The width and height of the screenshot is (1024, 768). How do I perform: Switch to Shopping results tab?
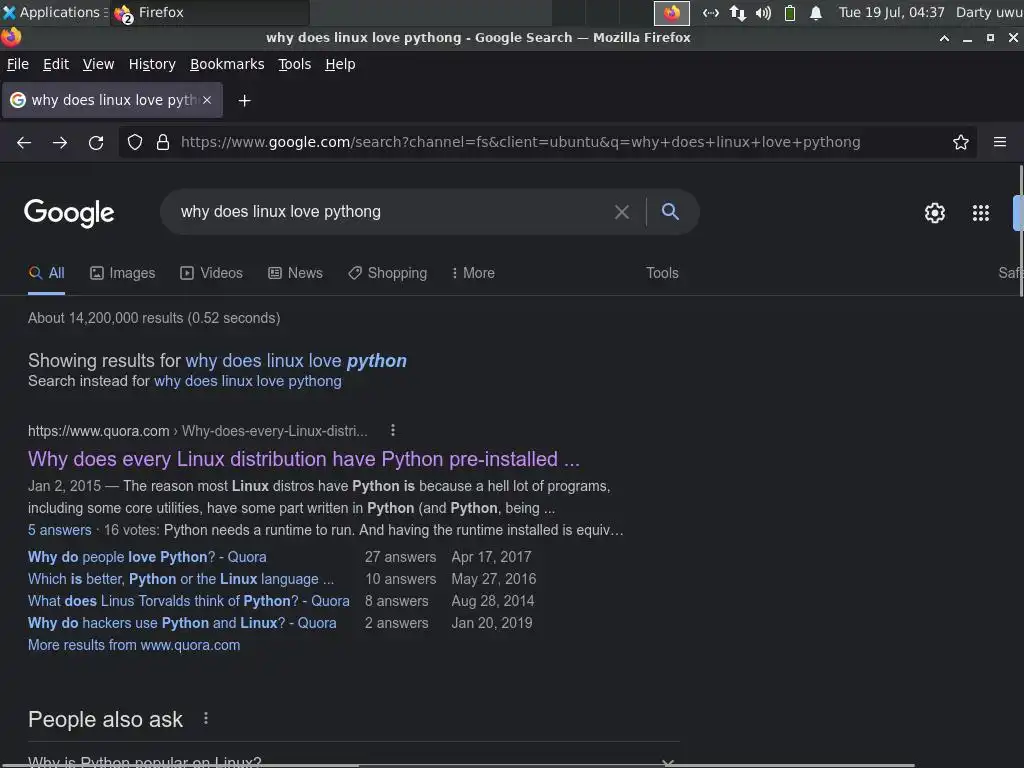(x=387, y=273)
